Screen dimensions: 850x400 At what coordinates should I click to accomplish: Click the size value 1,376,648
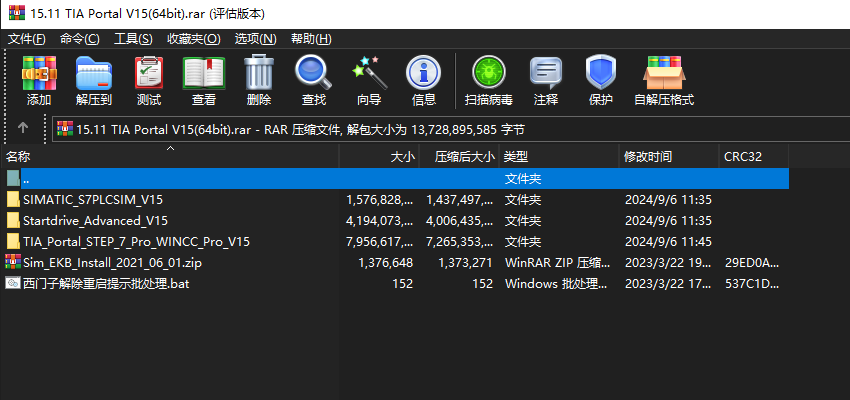point(385,262)
